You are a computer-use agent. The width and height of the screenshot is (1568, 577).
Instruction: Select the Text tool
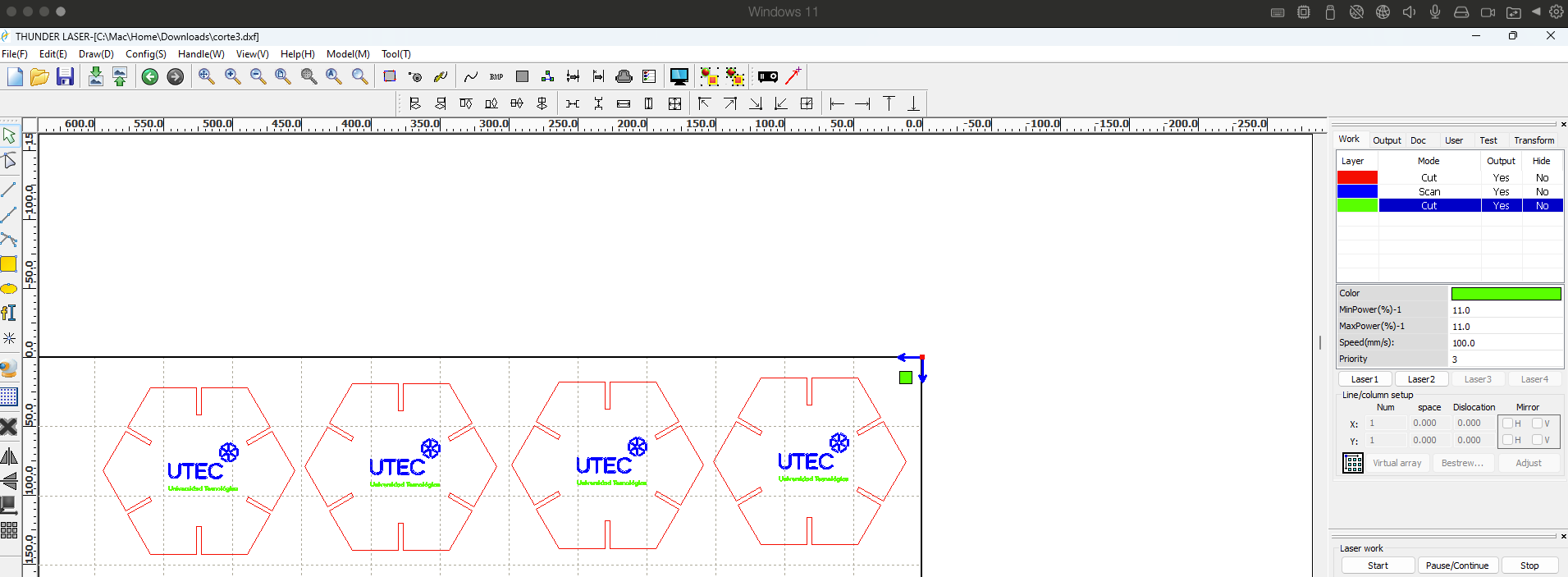8,313
